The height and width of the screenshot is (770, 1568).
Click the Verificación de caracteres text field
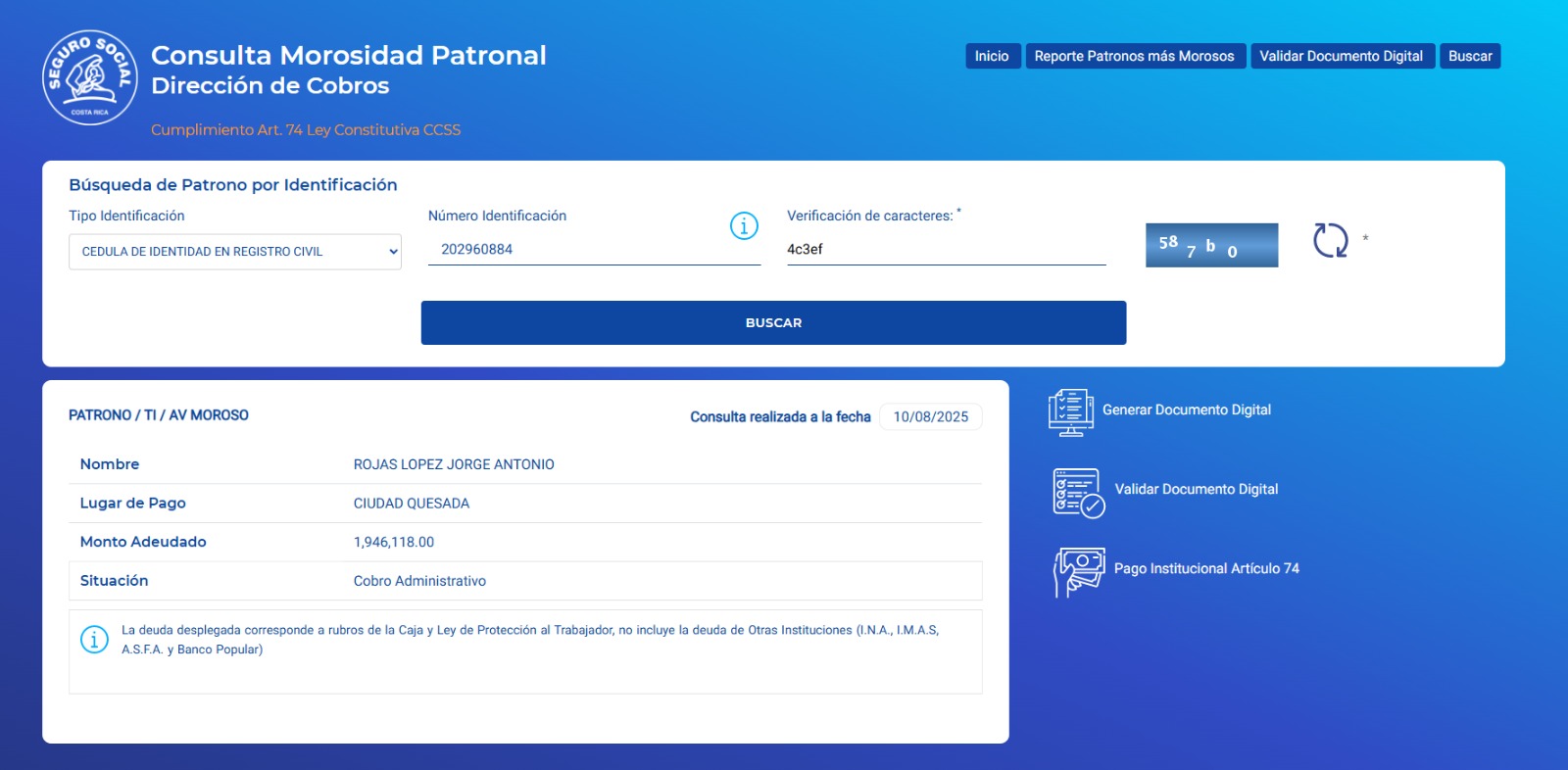point(946,250)
